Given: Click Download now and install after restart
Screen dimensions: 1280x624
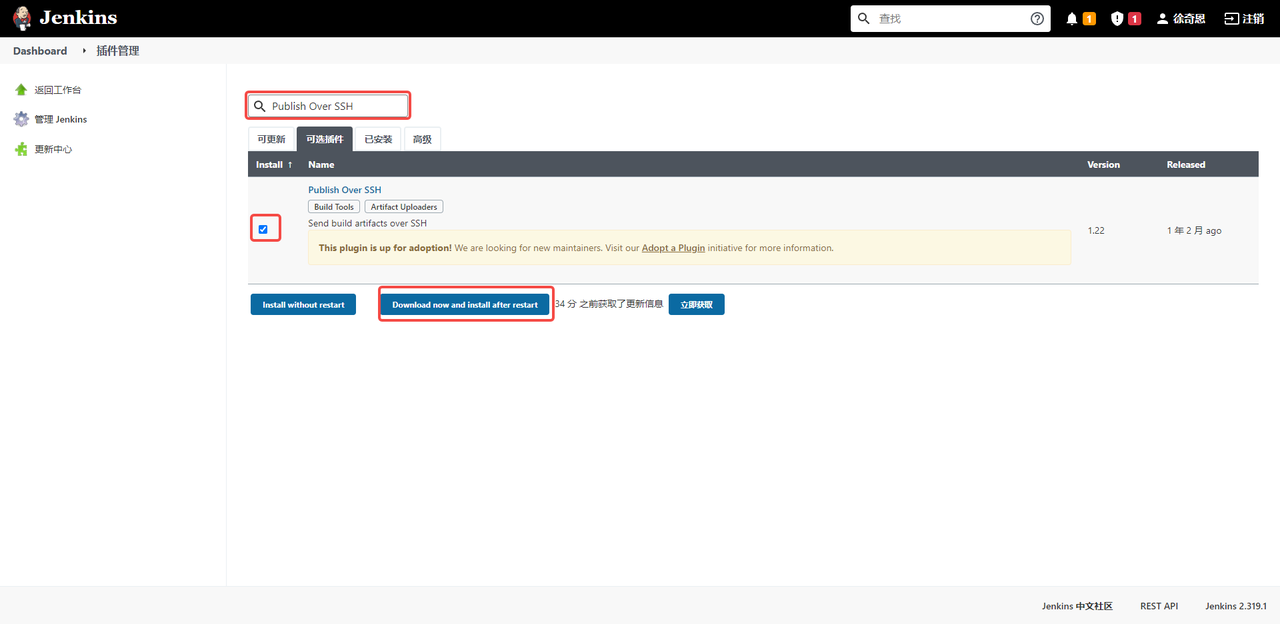Looking at the screenshot, I should tap(465, 304).
